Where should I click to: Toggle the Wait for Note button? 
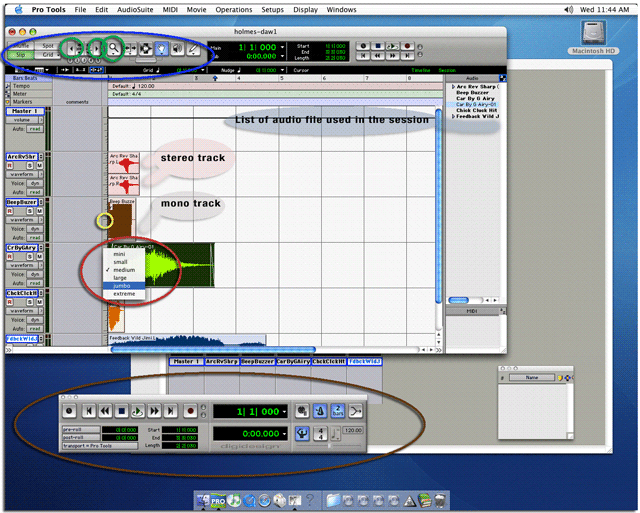click(302, 411)
